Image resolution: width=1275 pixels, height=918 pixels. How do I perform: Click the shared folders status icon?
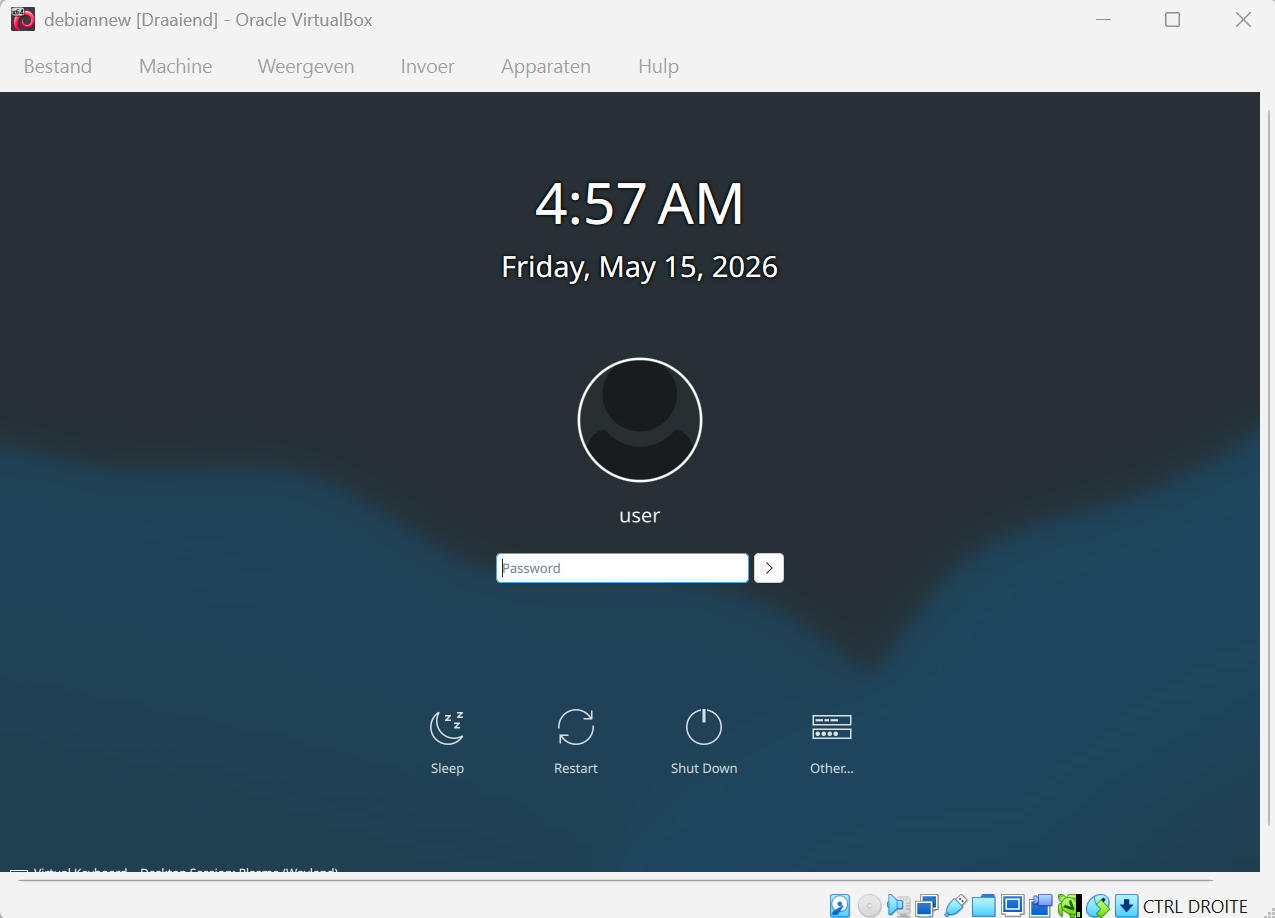point(984,906)
